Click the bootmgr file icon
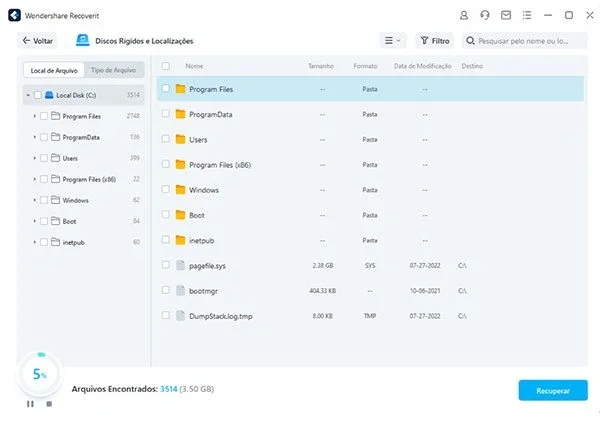 tap(180, 291)
